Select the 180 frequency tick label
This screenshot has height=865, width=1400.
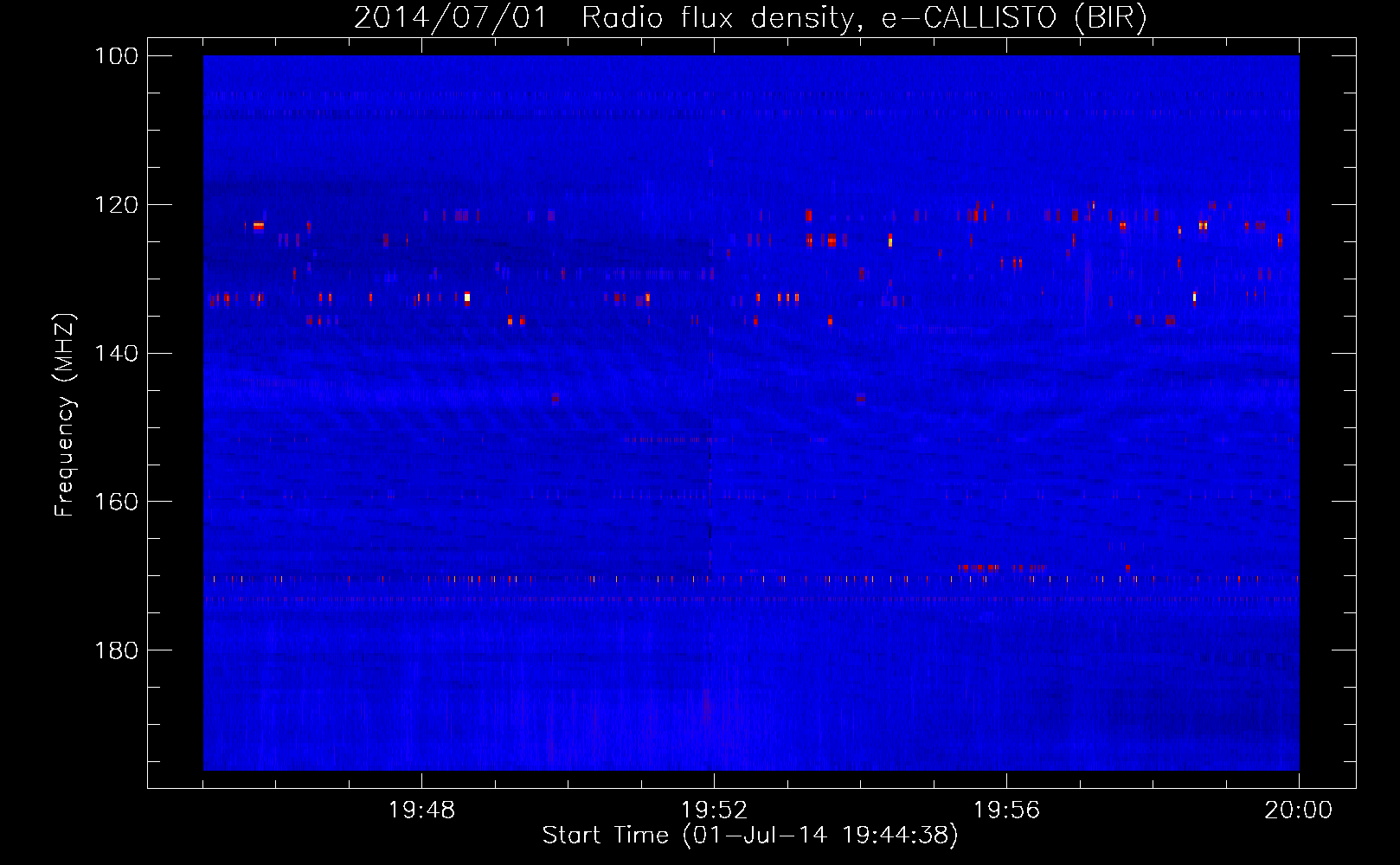pyautogui.click(x=115, y=650)
